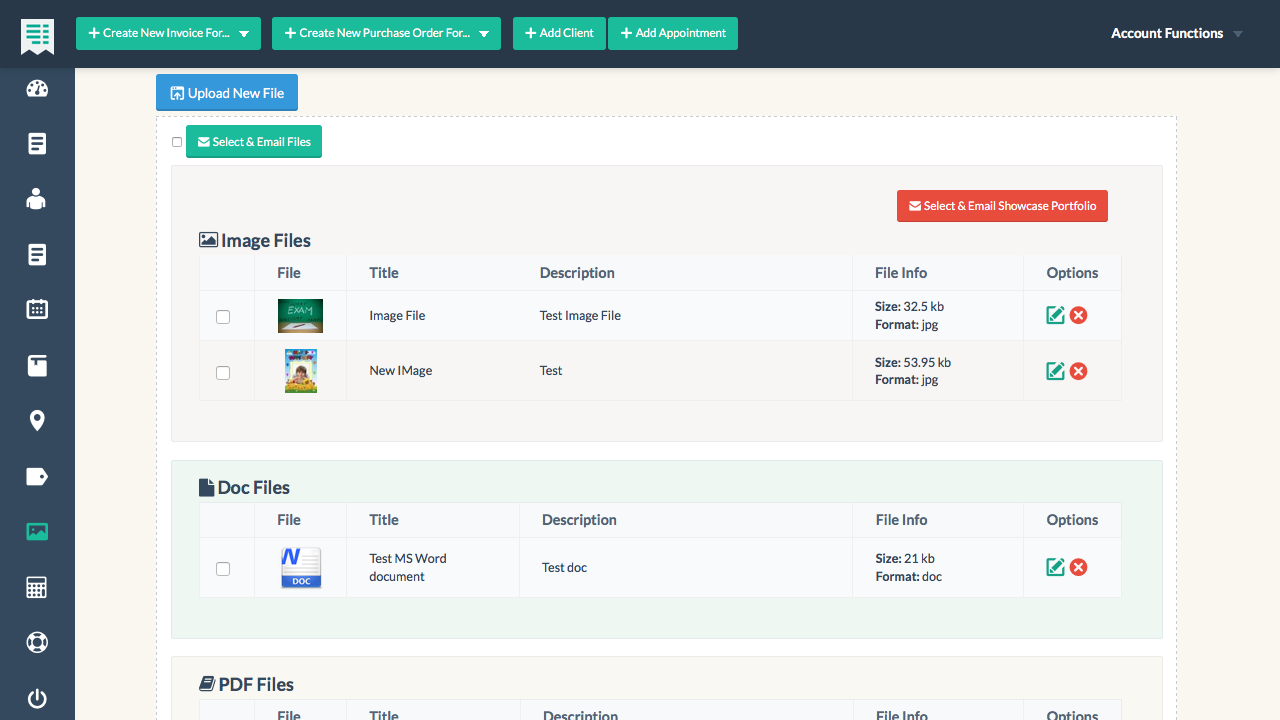Delete the New IMage file via red cross icon
1280x720 pixels.
click(1078, 370)
